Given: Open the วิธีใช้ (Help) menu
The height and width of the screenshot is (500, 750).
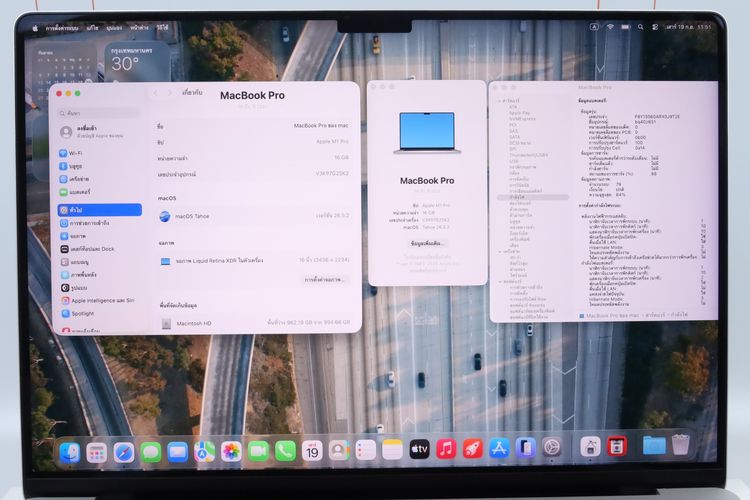Looking at the screenshot, I should click(x=163, y=27).
